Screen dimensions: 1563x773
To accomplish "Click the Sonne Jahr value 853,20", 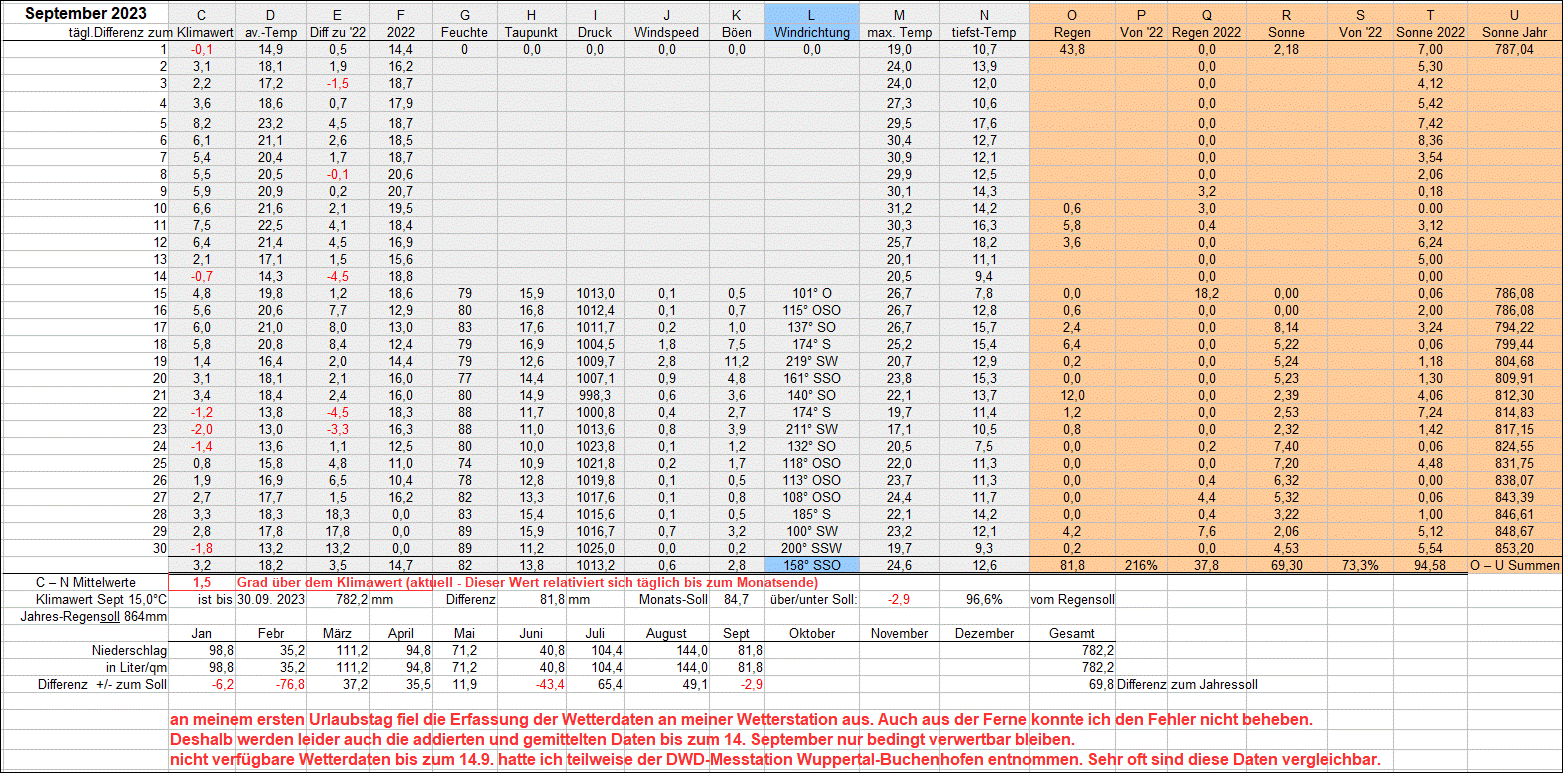I will point(1514,548).
